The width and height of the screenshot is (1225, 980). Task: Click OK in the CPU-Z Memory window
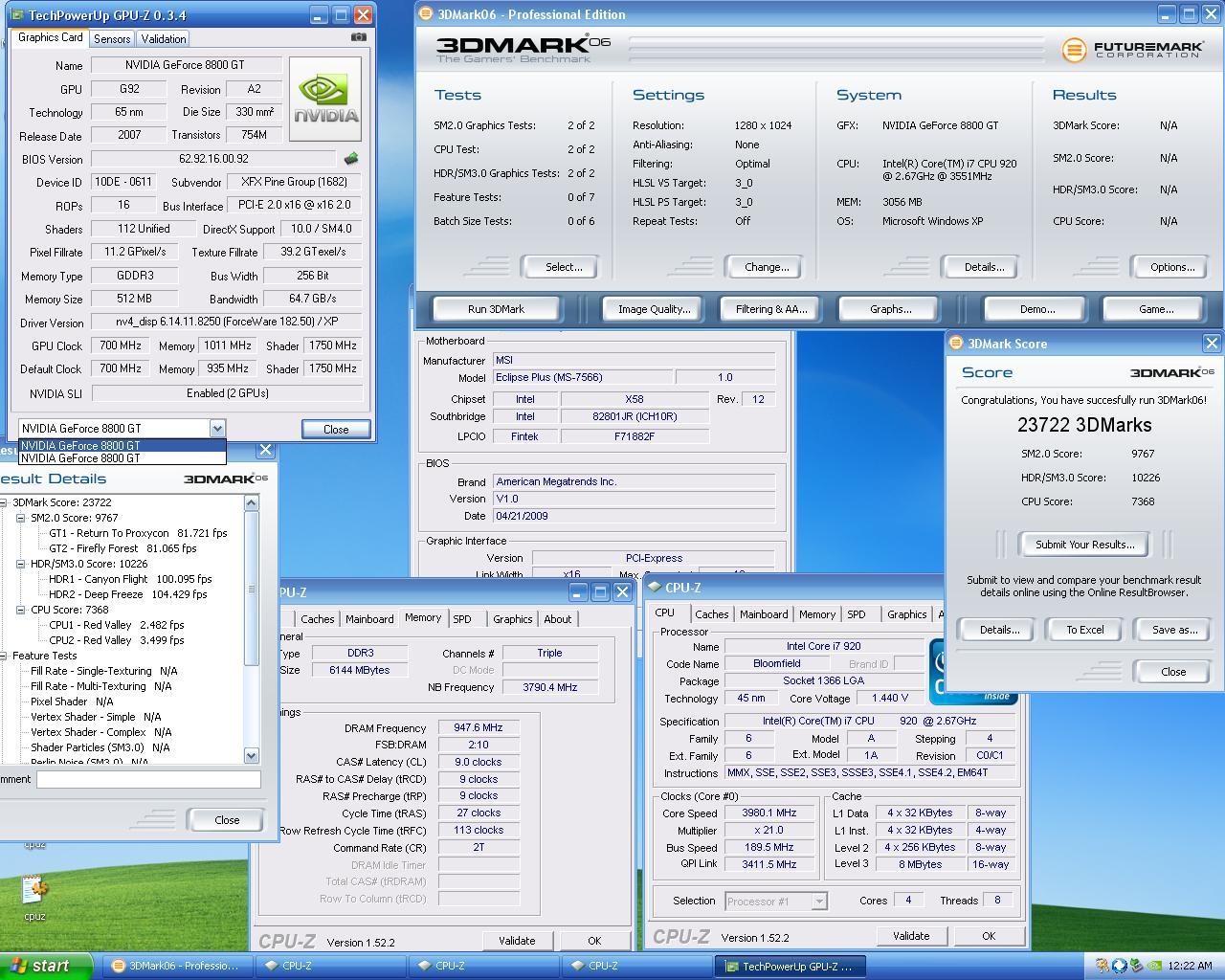click(x=593, y=941)
